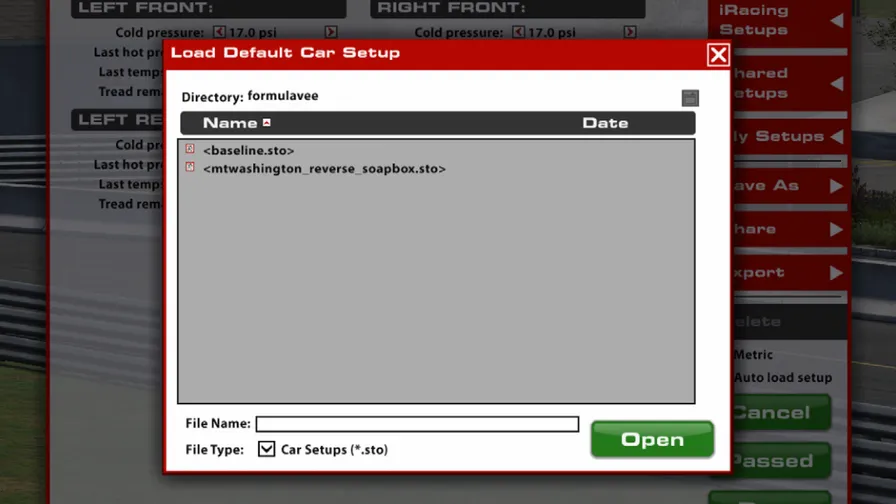Open the iRacing Setups menu

pyautogui.click(x=778, y=21)
